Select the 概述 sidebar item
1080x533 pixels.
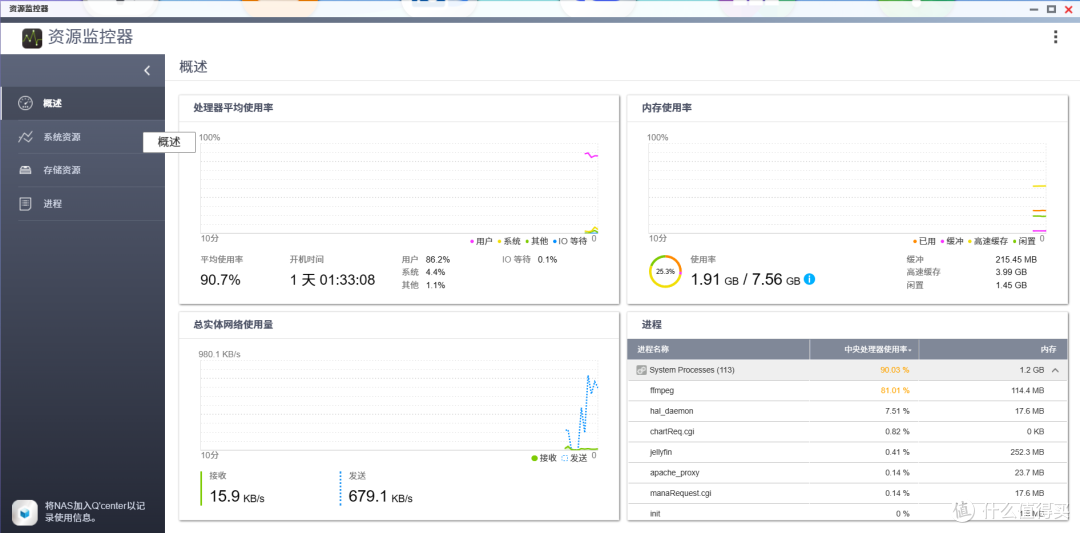(x=83, y=103)
